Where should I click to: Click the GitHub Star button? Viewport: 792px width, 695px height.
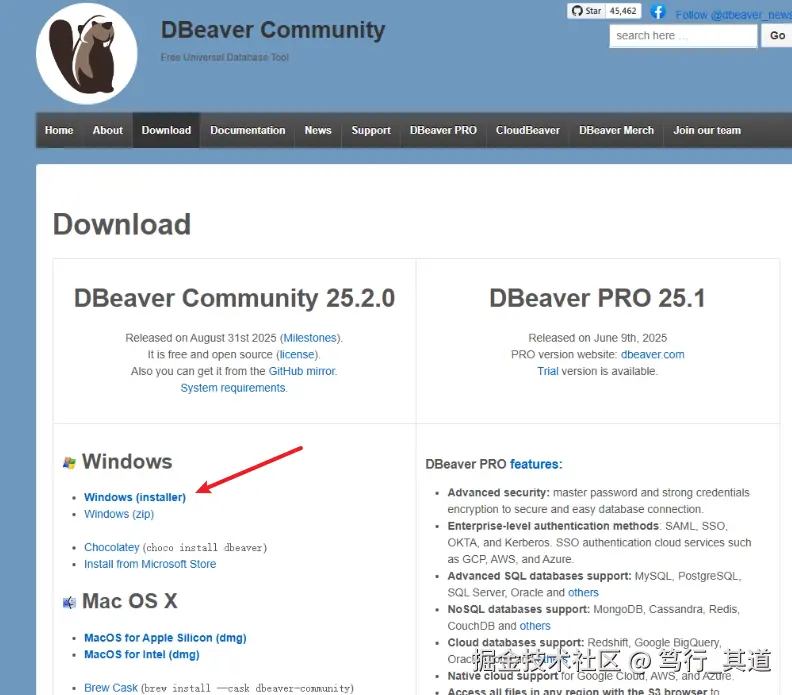pos(586,11)
